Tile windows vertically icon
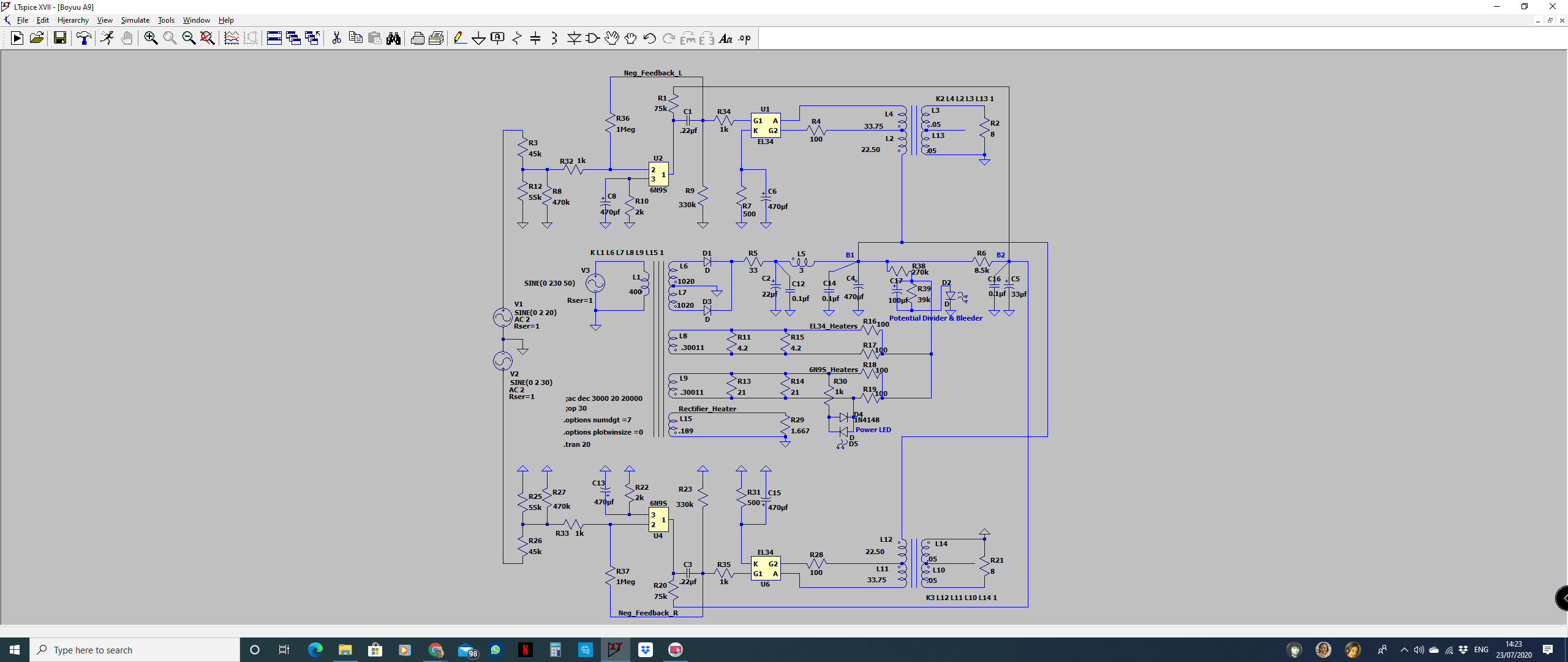The height and width of the screenshot is (662, 1568). [293, 38]
